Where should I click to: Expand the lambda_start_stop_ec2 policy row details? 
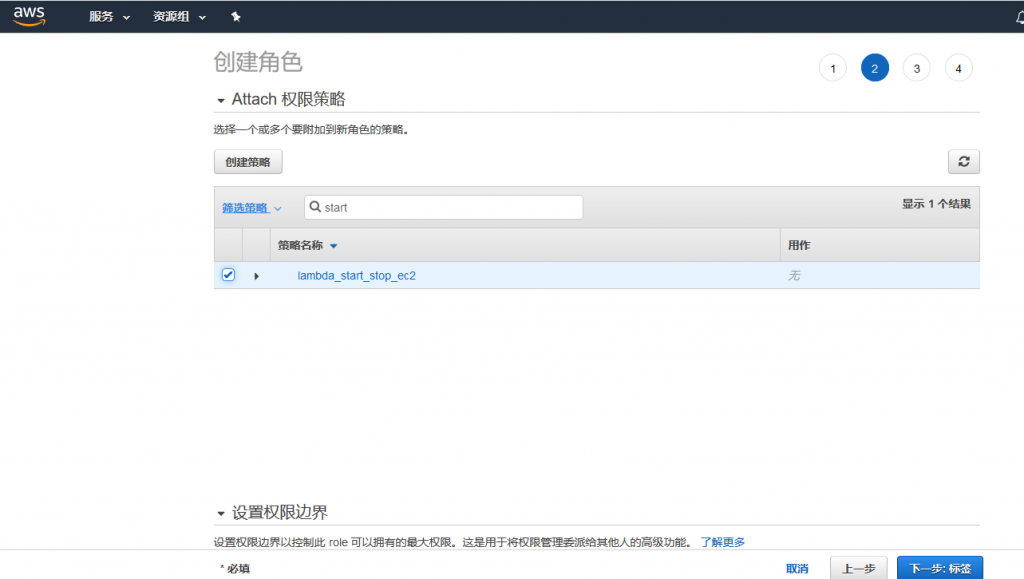(x=256, y=276)
